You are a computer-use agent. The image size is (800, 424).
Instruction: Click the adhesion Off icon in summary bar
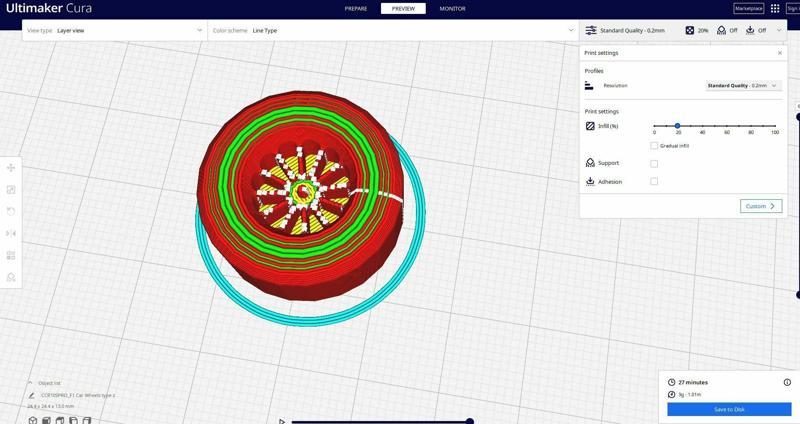(x=750, y=31)
